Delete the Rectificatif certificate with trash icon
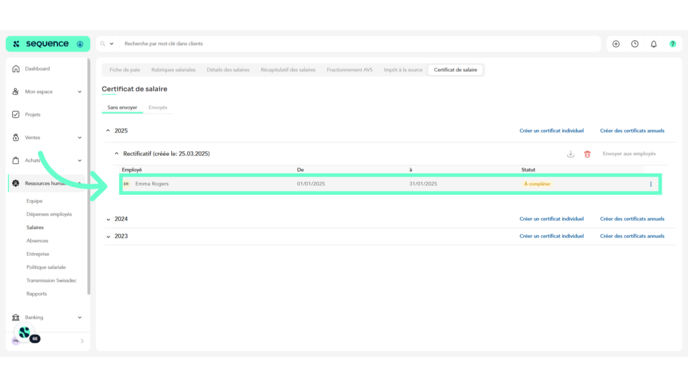The height and width of the screenshot is (387, 688). tap(587, 154)
